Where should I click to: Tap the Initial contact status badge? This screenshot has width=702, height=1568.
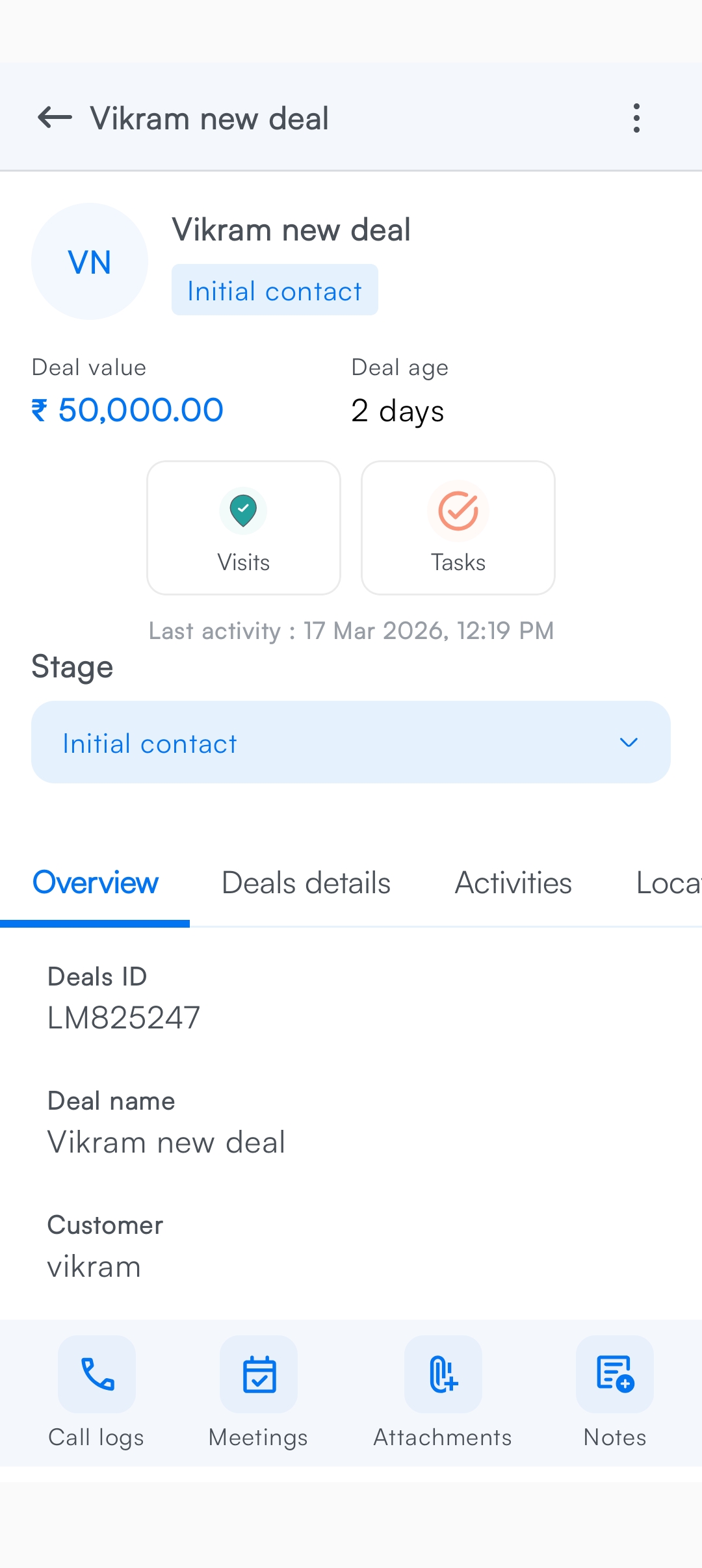tap(274, 290)
